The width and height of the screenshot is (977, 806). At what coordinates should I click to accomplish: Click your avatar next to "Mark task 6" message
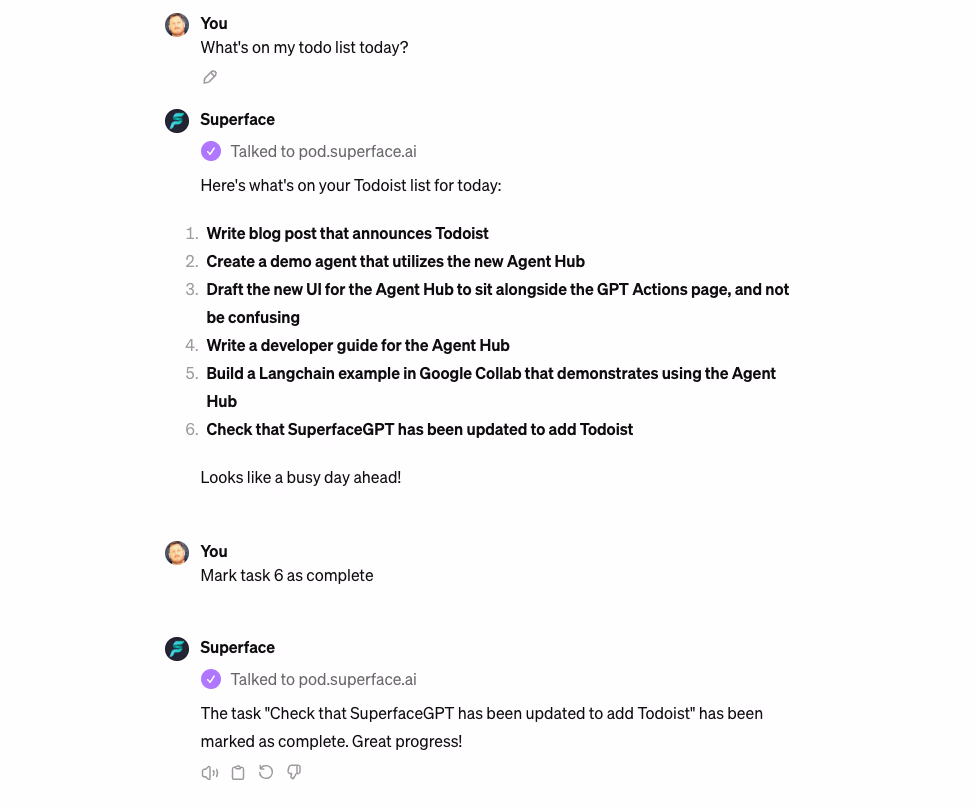pos(176,552)
